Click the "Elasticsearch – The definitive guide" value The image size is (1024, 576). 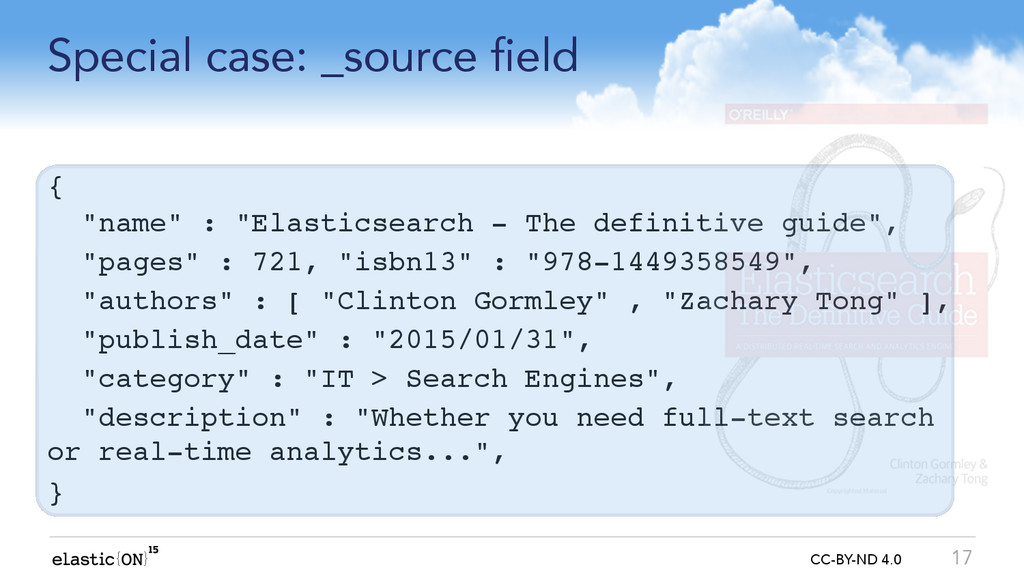click(559, 223)
